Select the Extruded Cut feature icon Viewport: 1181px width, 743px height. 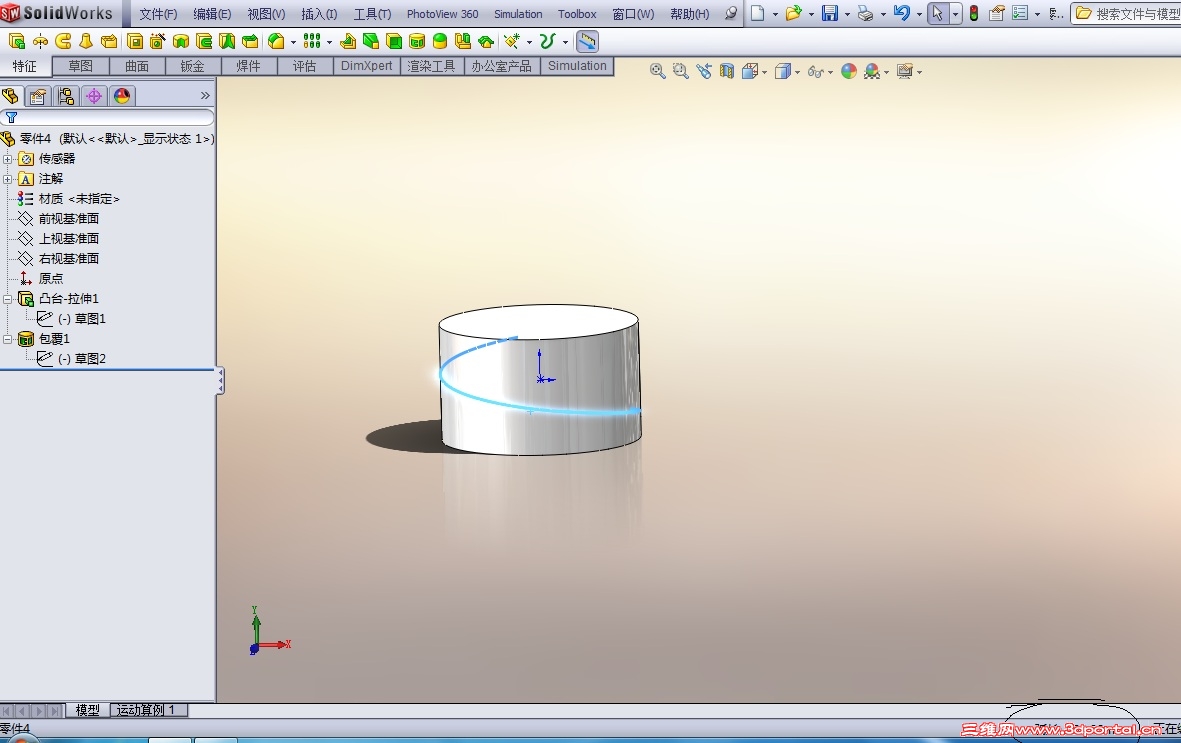(135, 41)
